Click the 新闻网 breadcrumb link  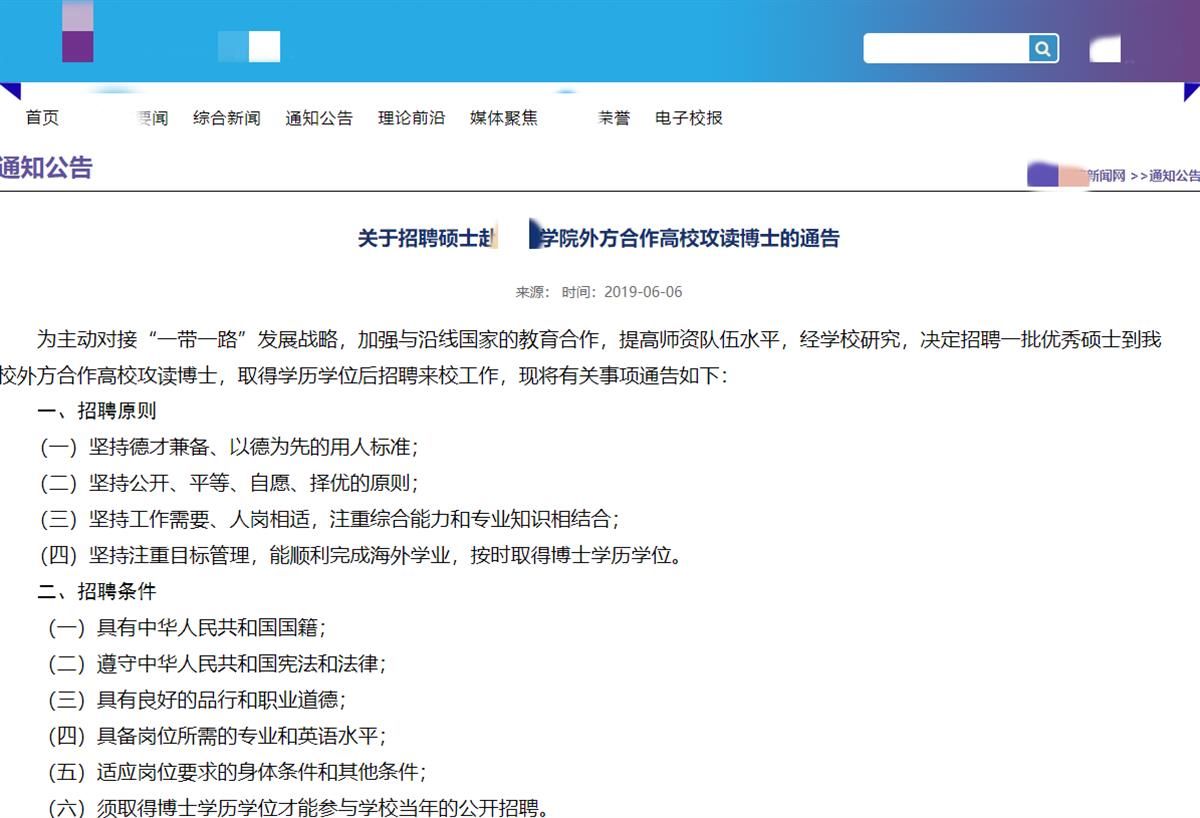point(1105,176)
